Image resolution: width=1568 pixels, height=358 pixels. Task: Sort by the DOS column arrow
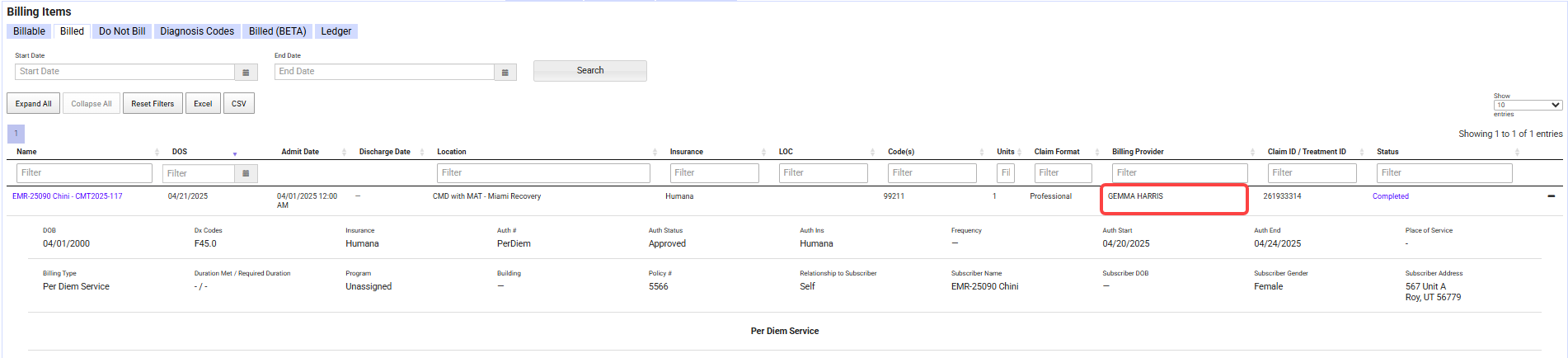(235, 153)
